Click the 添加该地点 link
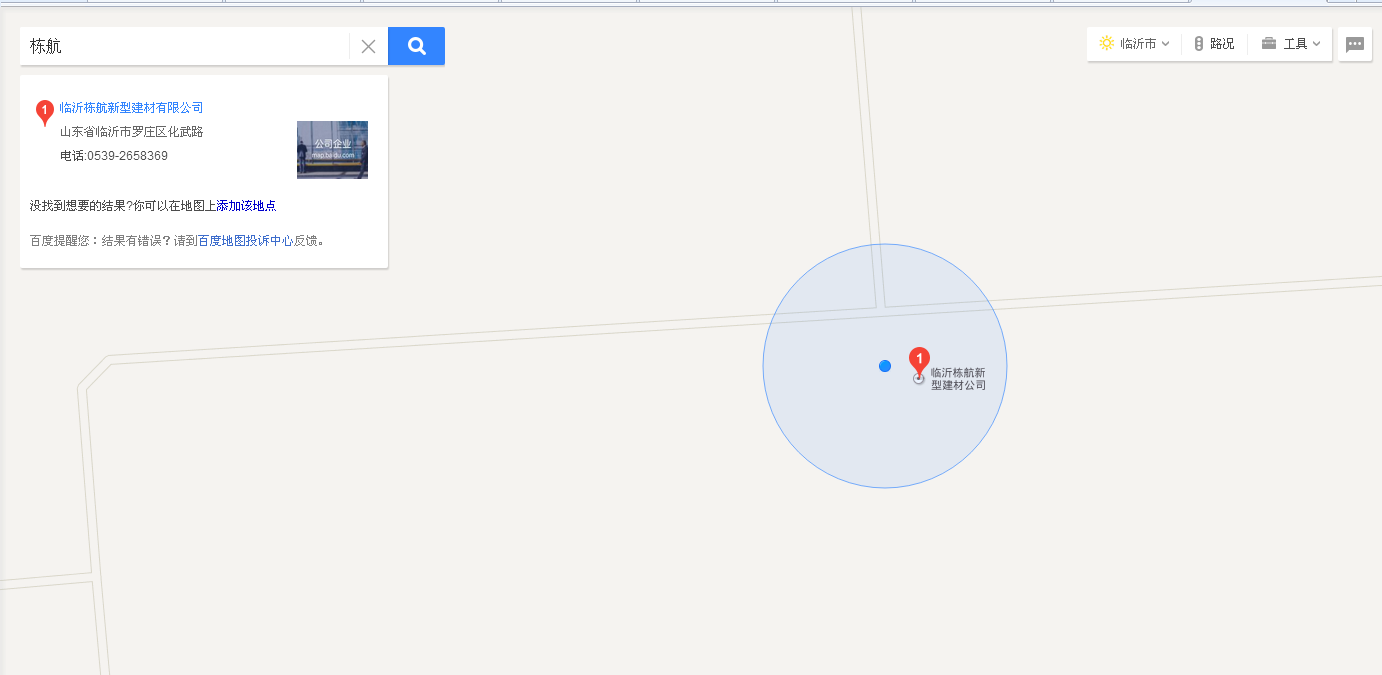This screenshot has height=675, width=1382. tap(246, 206)
